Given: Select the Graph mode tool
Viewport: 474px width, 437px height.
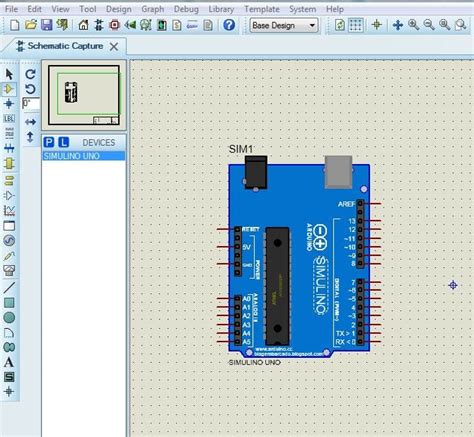Looking at the screenshot, I should coord(9,210).
